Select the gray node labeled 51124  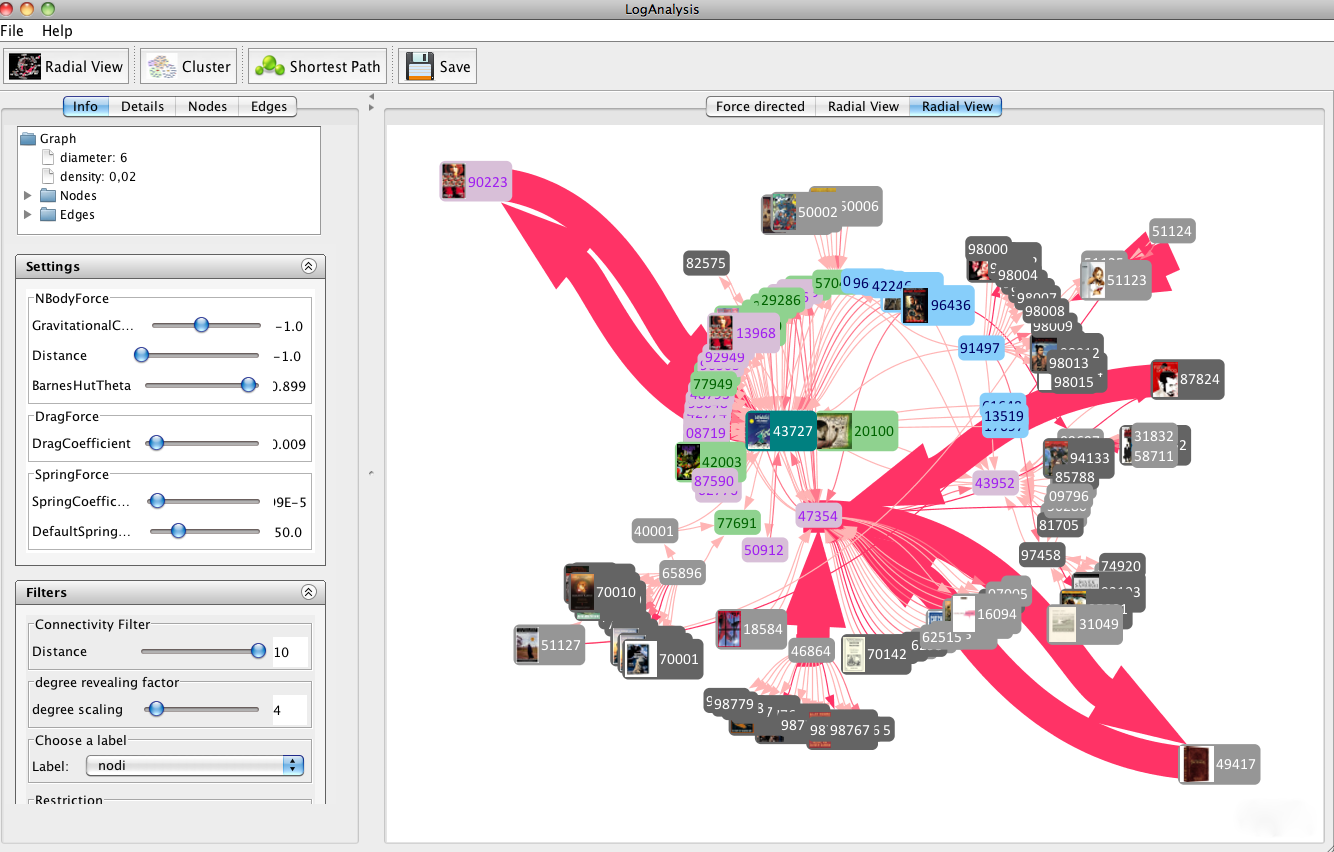(x=1172, y=231)
